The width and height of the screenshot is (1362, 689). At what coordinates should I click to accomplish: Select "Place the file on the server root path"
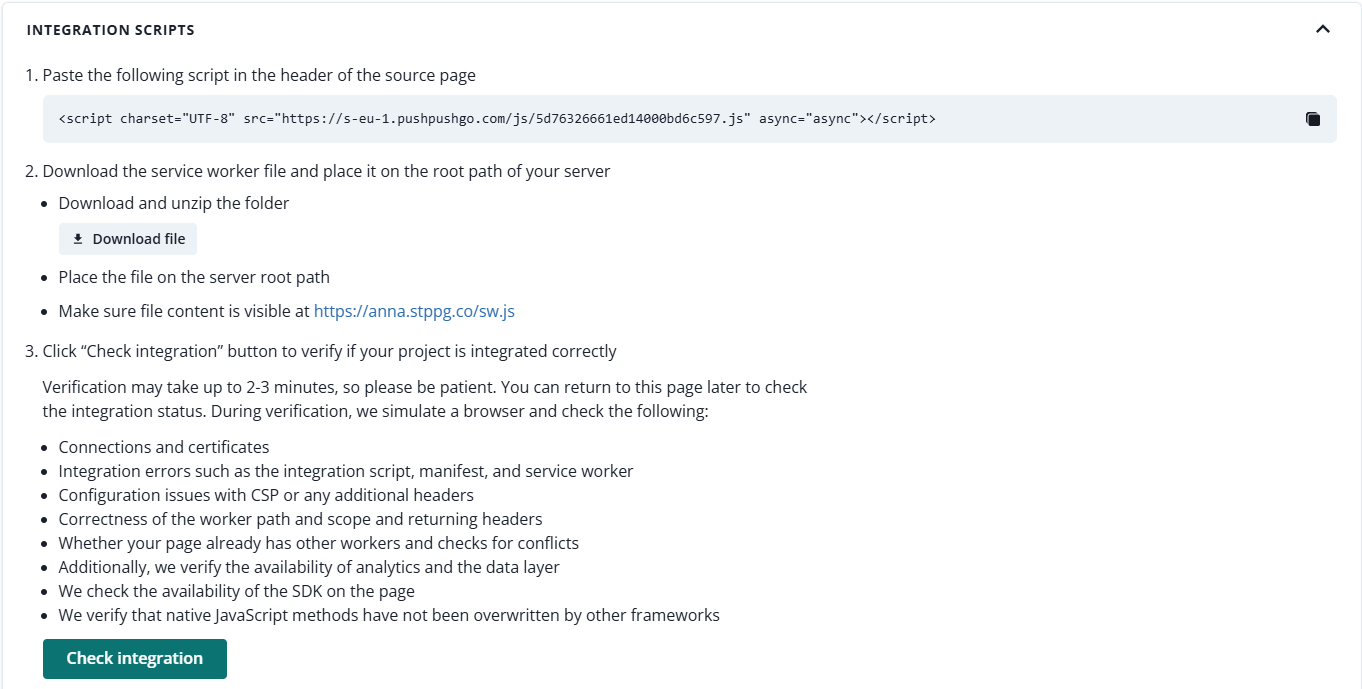[194, 277]
